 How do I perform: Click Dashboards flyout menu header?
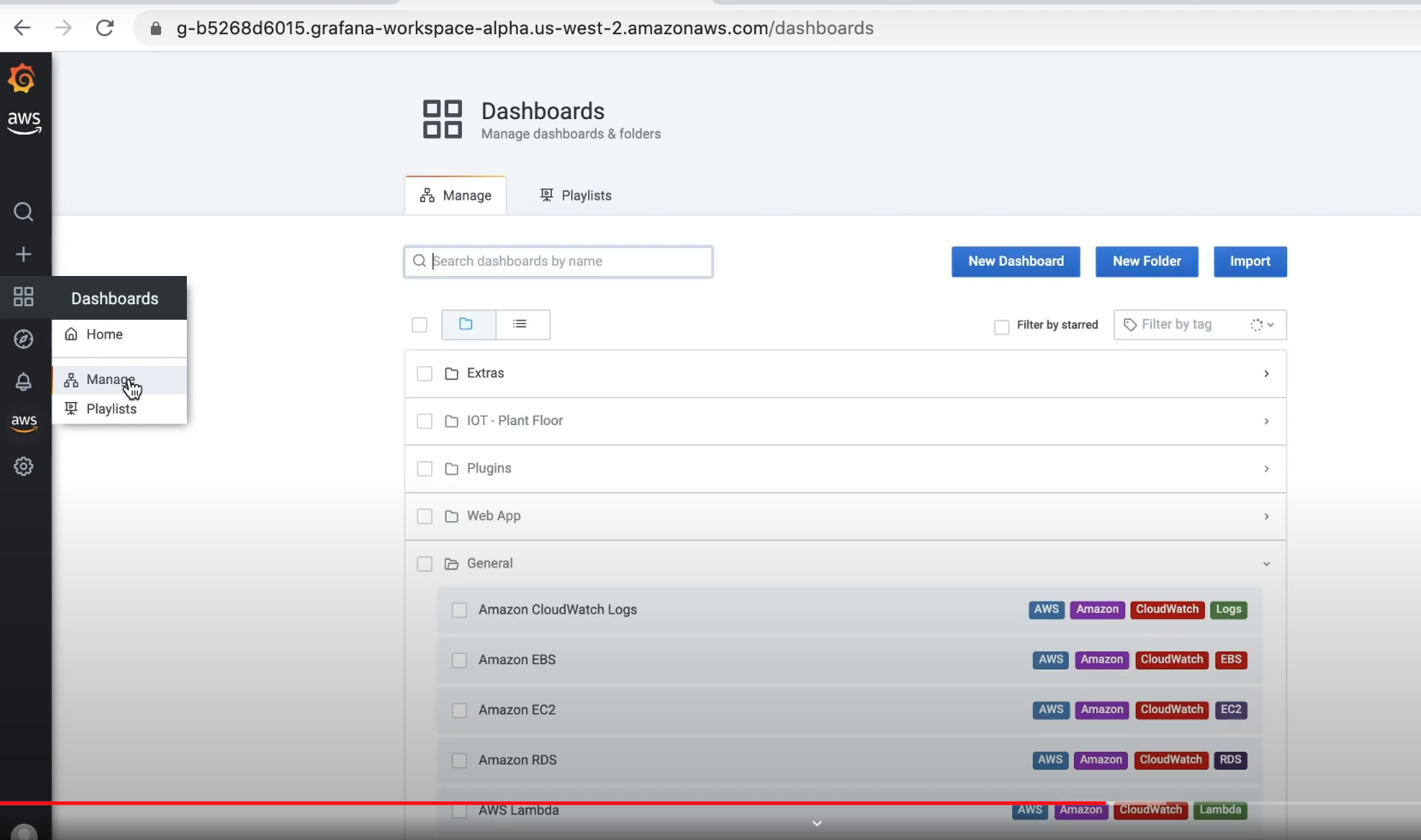pyautogui.click(x=119, y=298)
